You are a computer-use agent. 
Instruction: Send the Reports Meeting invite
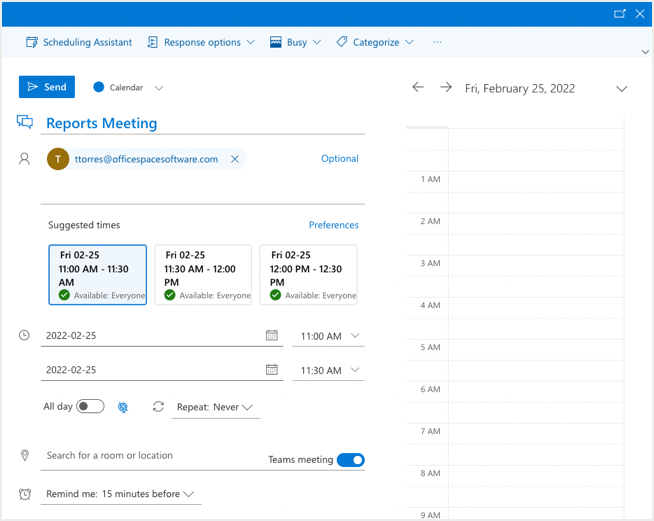click(x=47, y=87)
